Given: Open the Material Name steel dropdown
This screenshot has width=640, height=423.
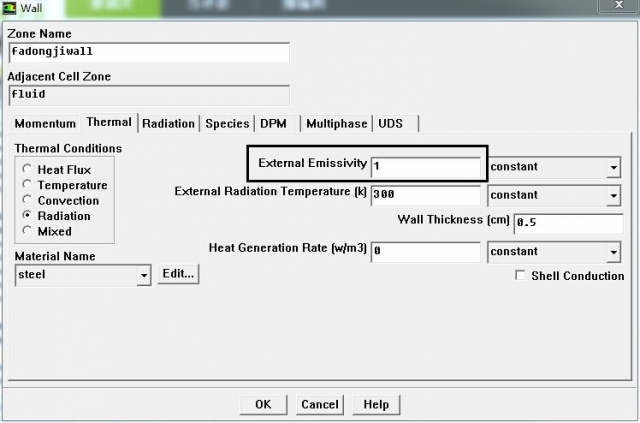Looking at the screenshot, I should pos(144,275).
